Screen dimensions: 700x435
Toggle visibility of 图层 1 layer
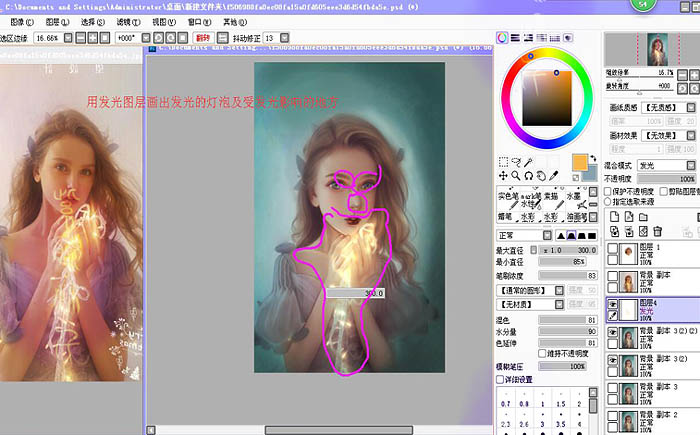(x=613, y=248)
